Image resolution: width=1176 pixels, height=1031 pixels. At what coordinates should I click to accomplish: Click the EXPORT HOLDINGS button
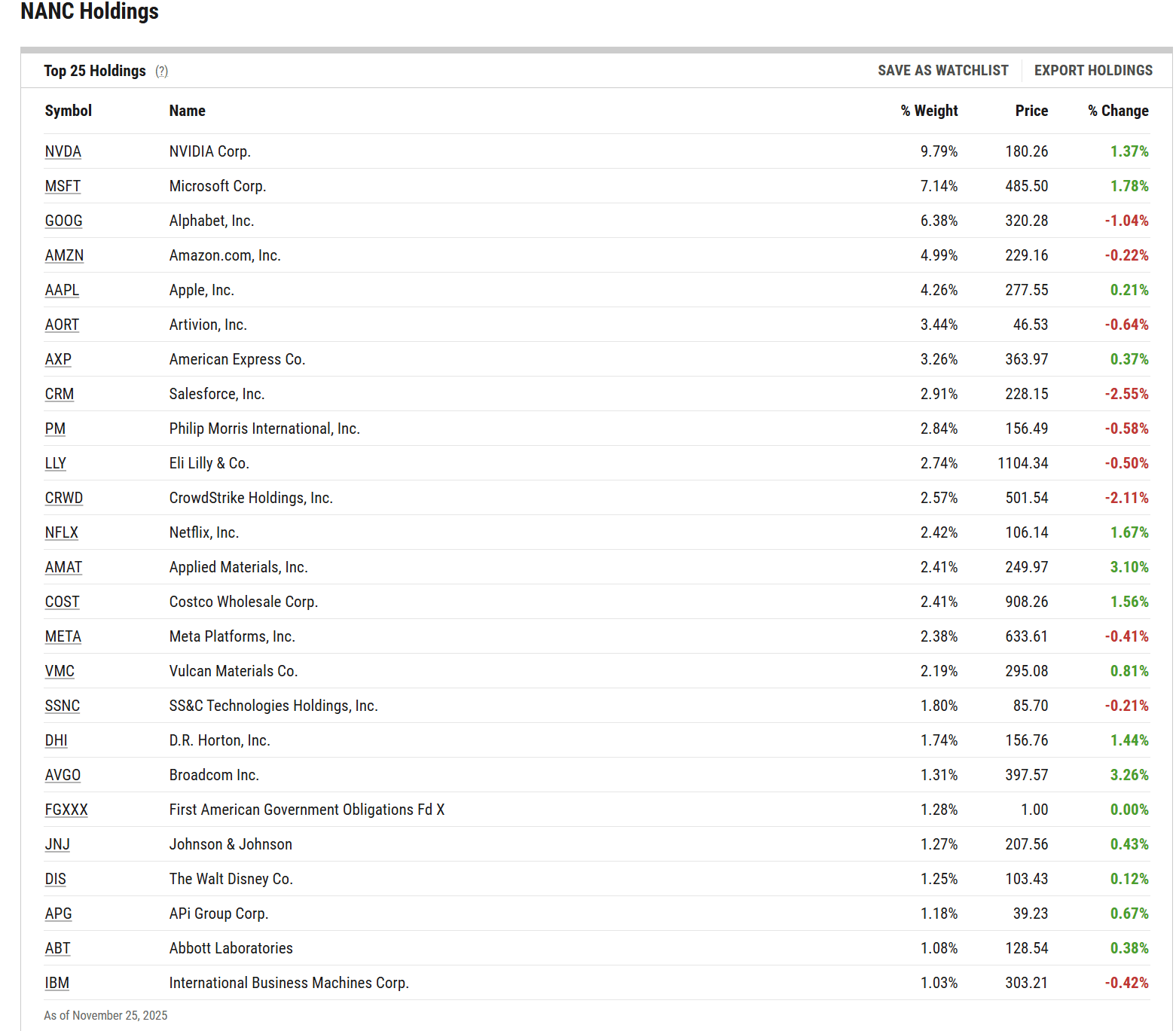pos(1093,70)
